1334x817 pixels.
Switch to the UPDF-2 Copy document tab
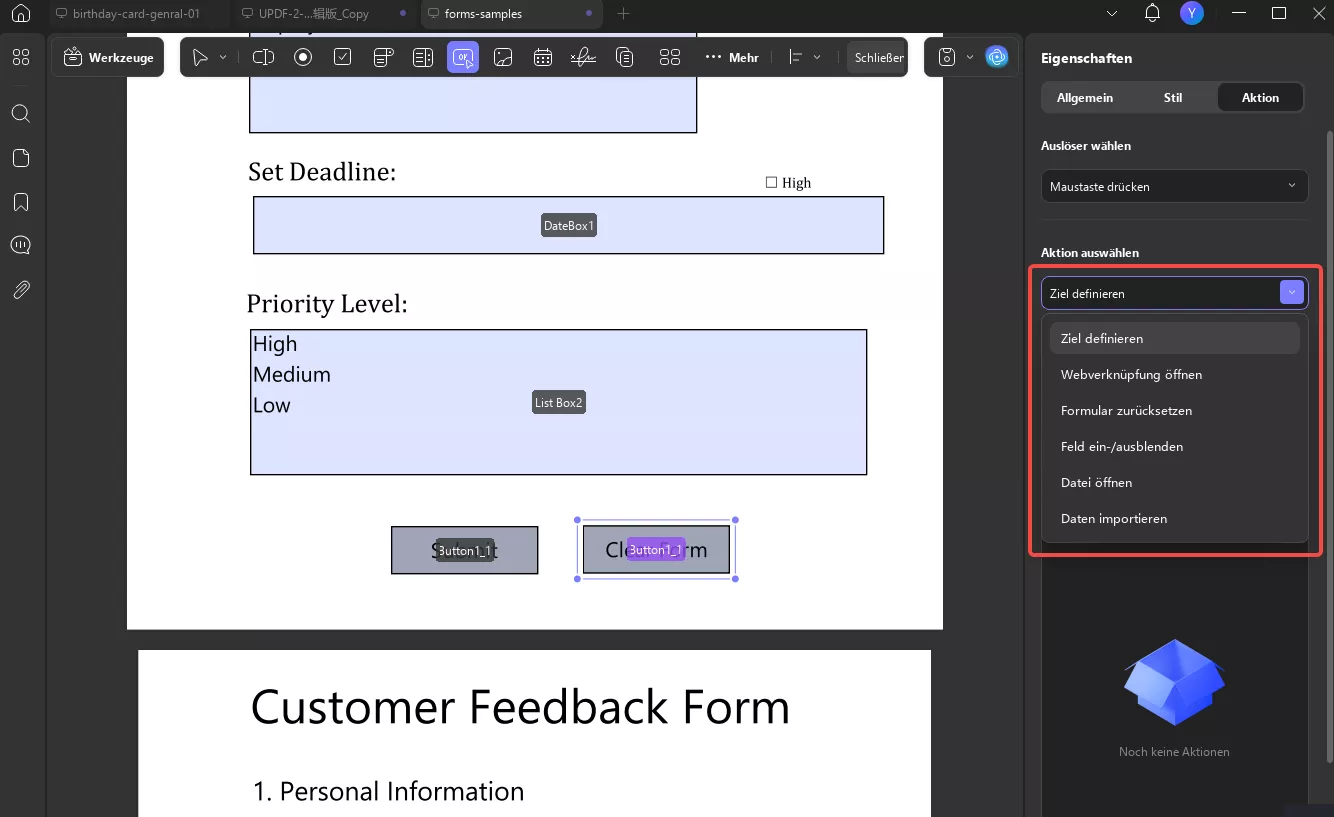click(x=324, y=14)
